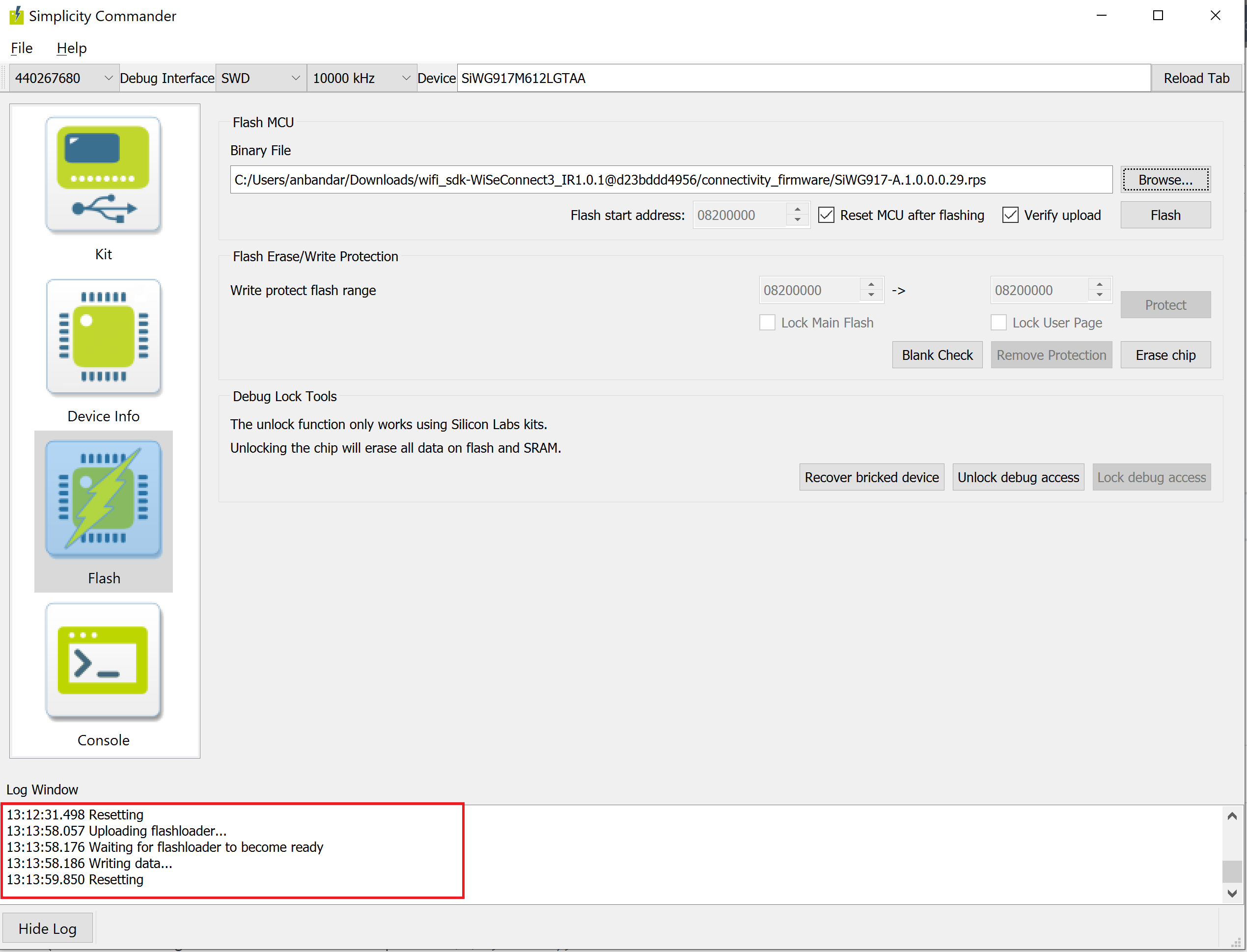This screenshot has height=952, width=1247.
Task: Open the File menu
Action: (22, 48)
